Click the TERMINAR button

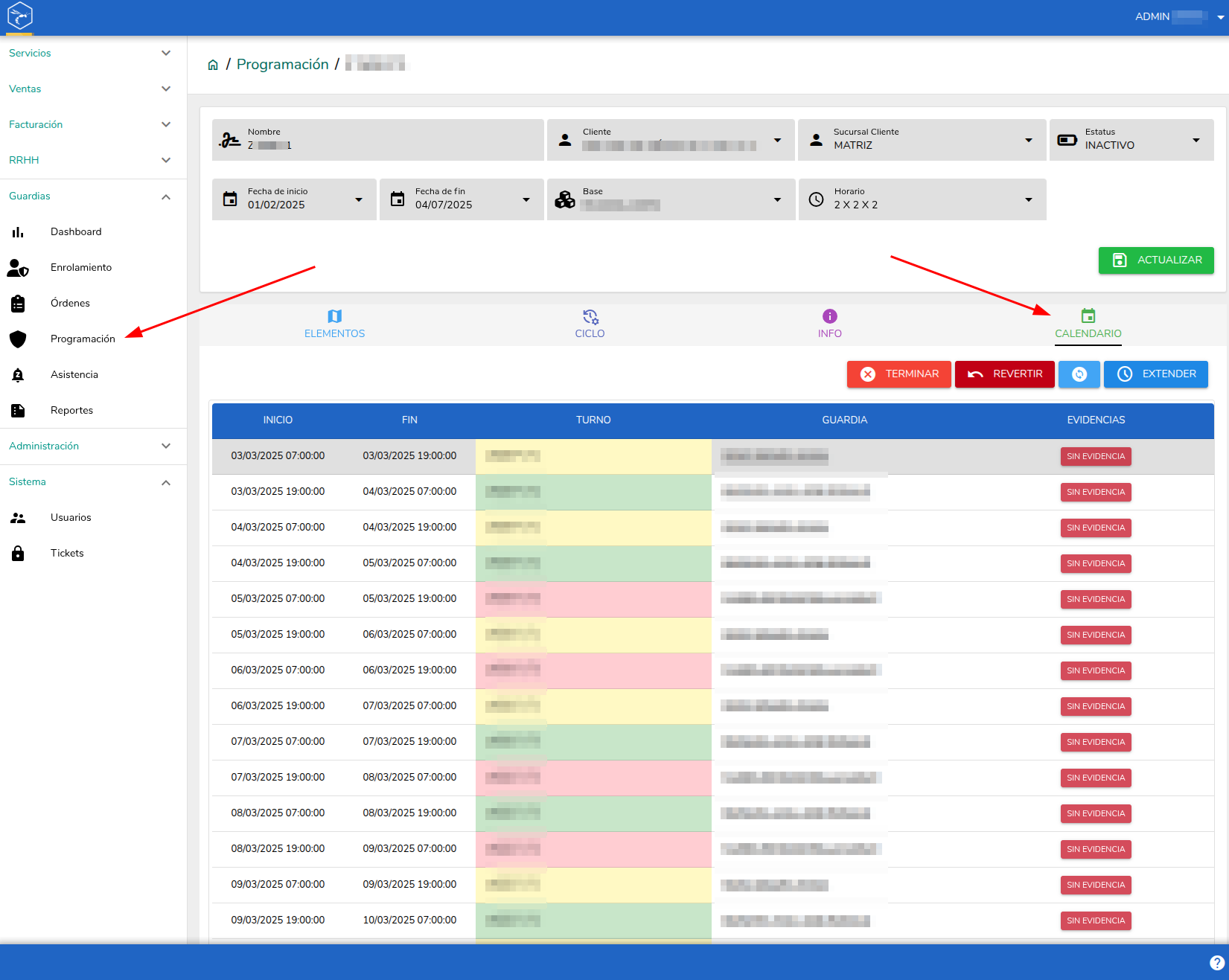[x=898, y=374]
